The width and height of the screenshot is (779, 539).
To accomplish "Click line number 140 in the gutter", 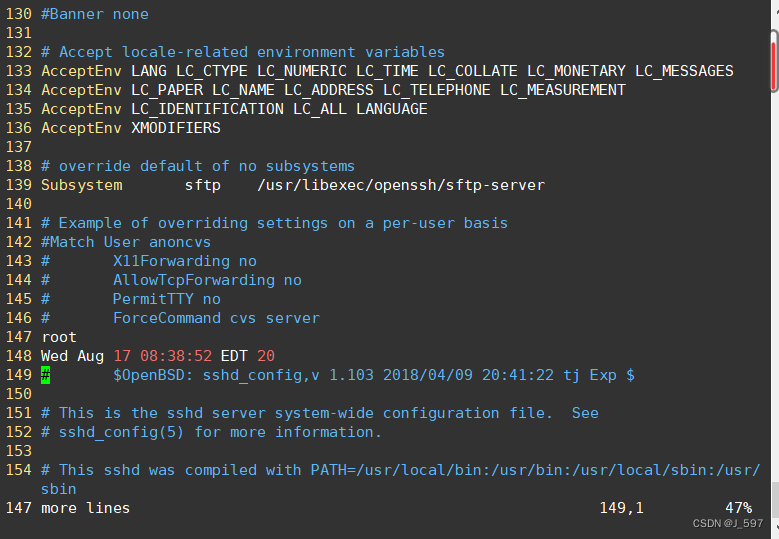I will (x=18, y=204).
